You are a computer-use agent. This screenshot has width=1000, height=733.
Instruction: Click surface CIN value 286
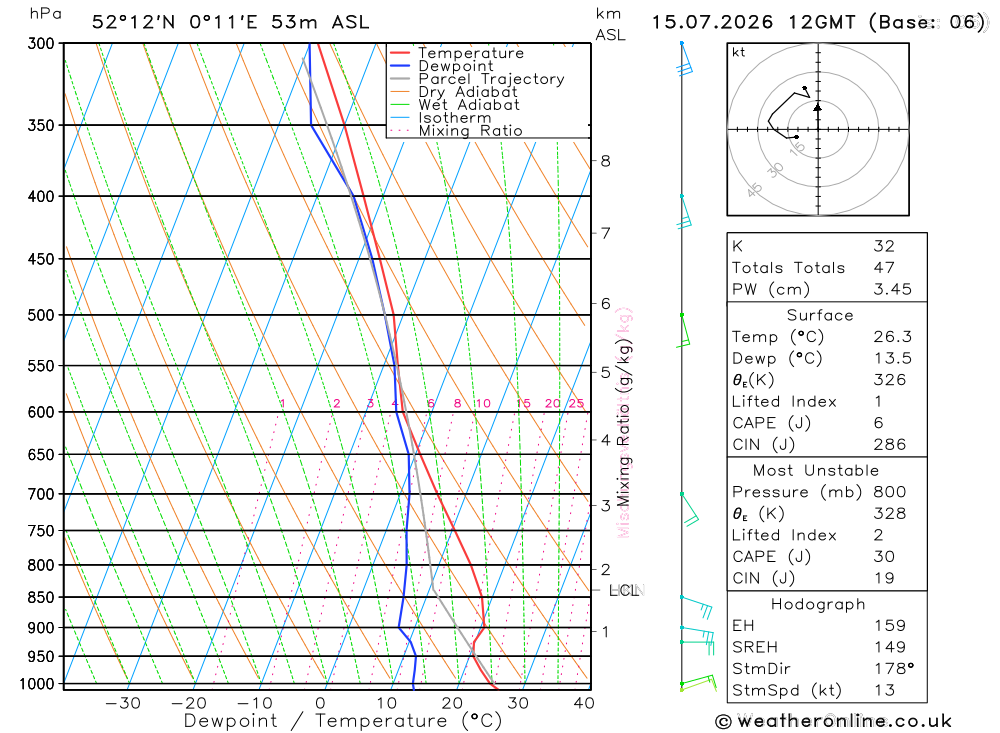pyautogui.click(x=890, y=445)
